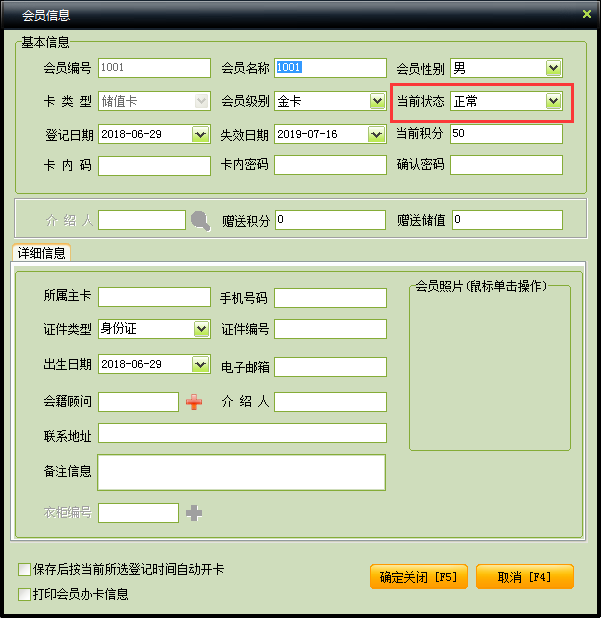Open the 出生日期 date picker arrow
The image size is (601, 618).
(201, 364)
